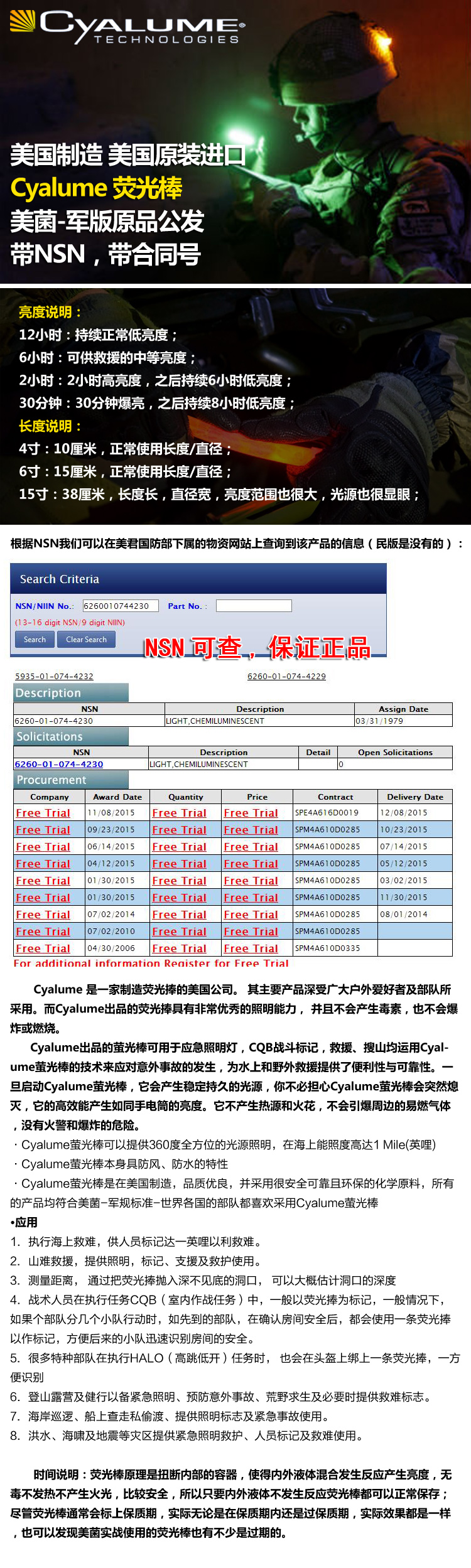Image resolution: width=471 pixels, height=1568 pixels.
Task: Open Quantity Free Trial in 07/02/2010 row
Action: point(179,932)
